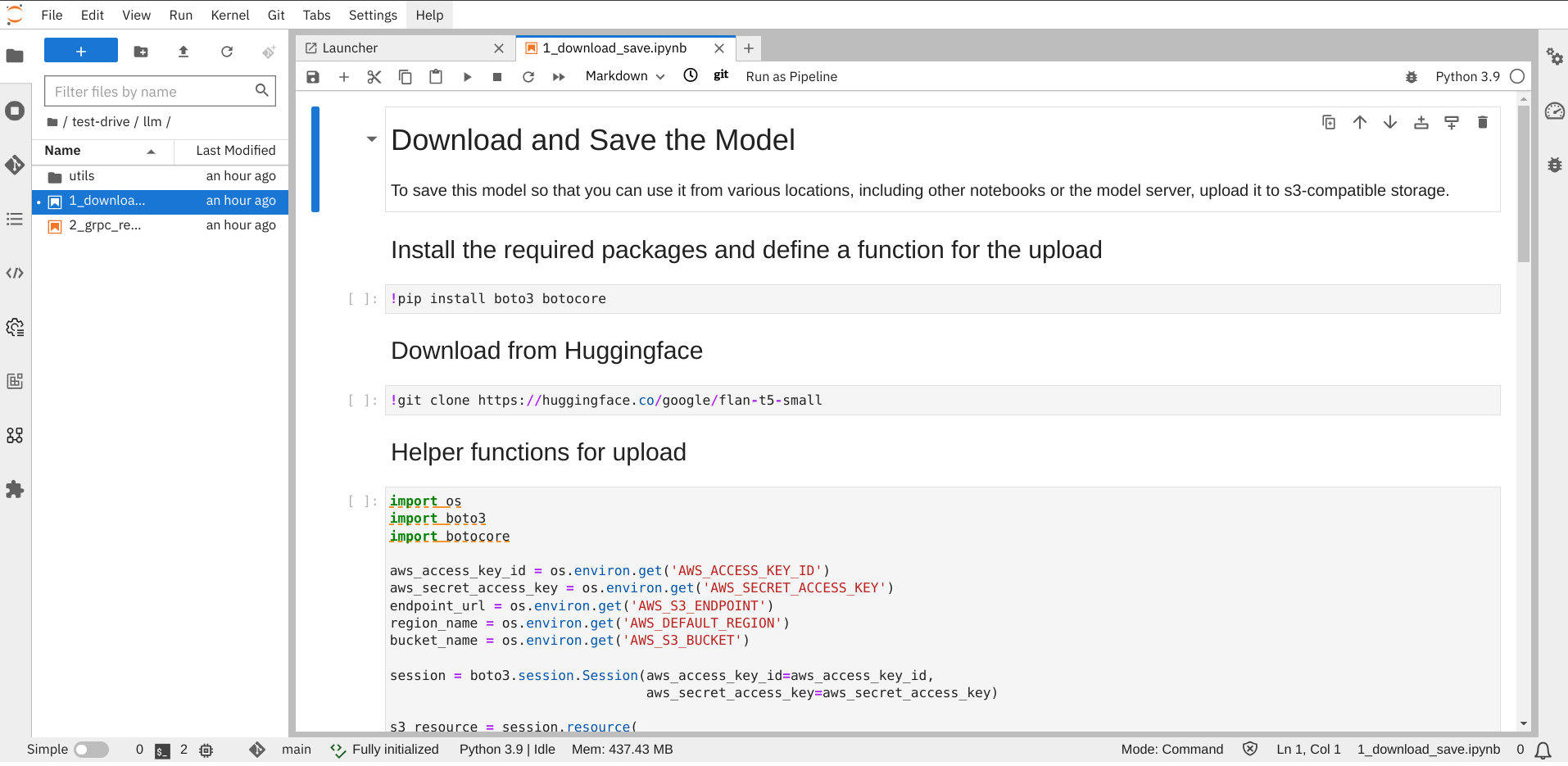Open the Kernel menu

(230, 15)
